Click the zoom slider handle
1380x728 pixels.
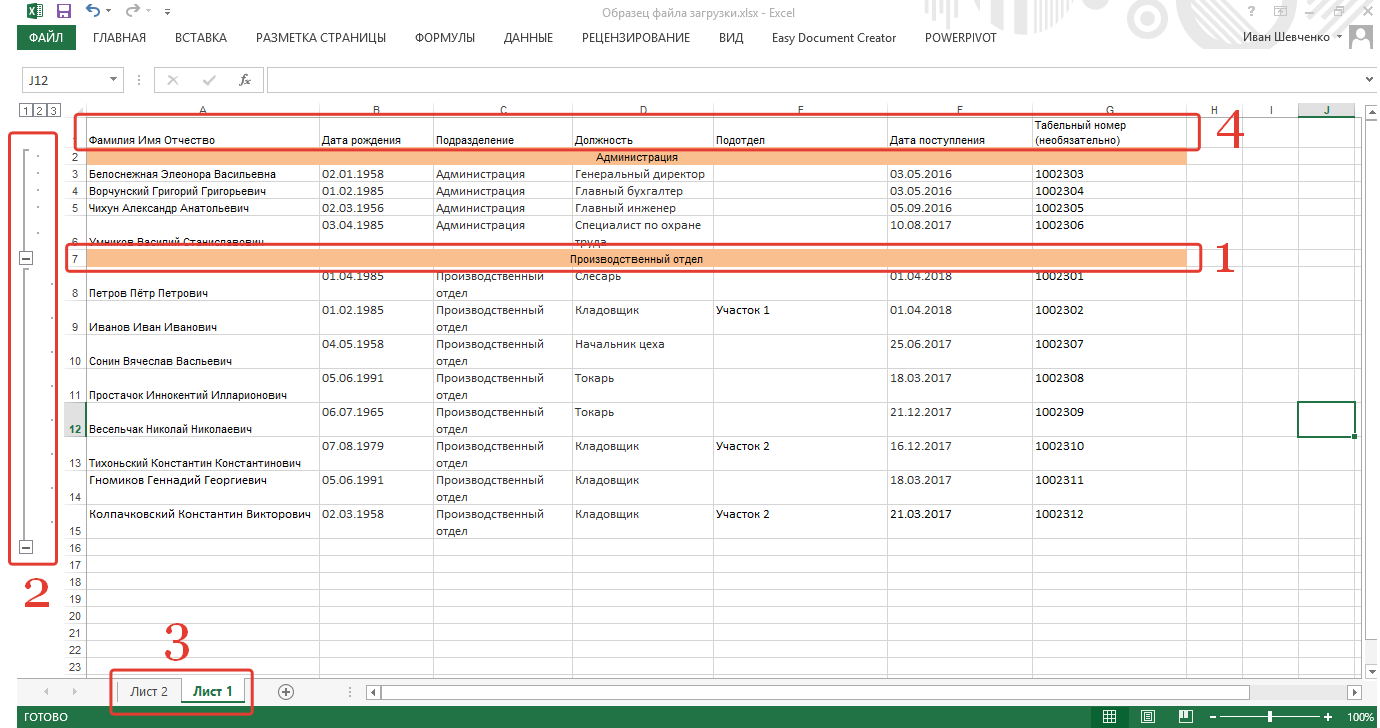1271,717
